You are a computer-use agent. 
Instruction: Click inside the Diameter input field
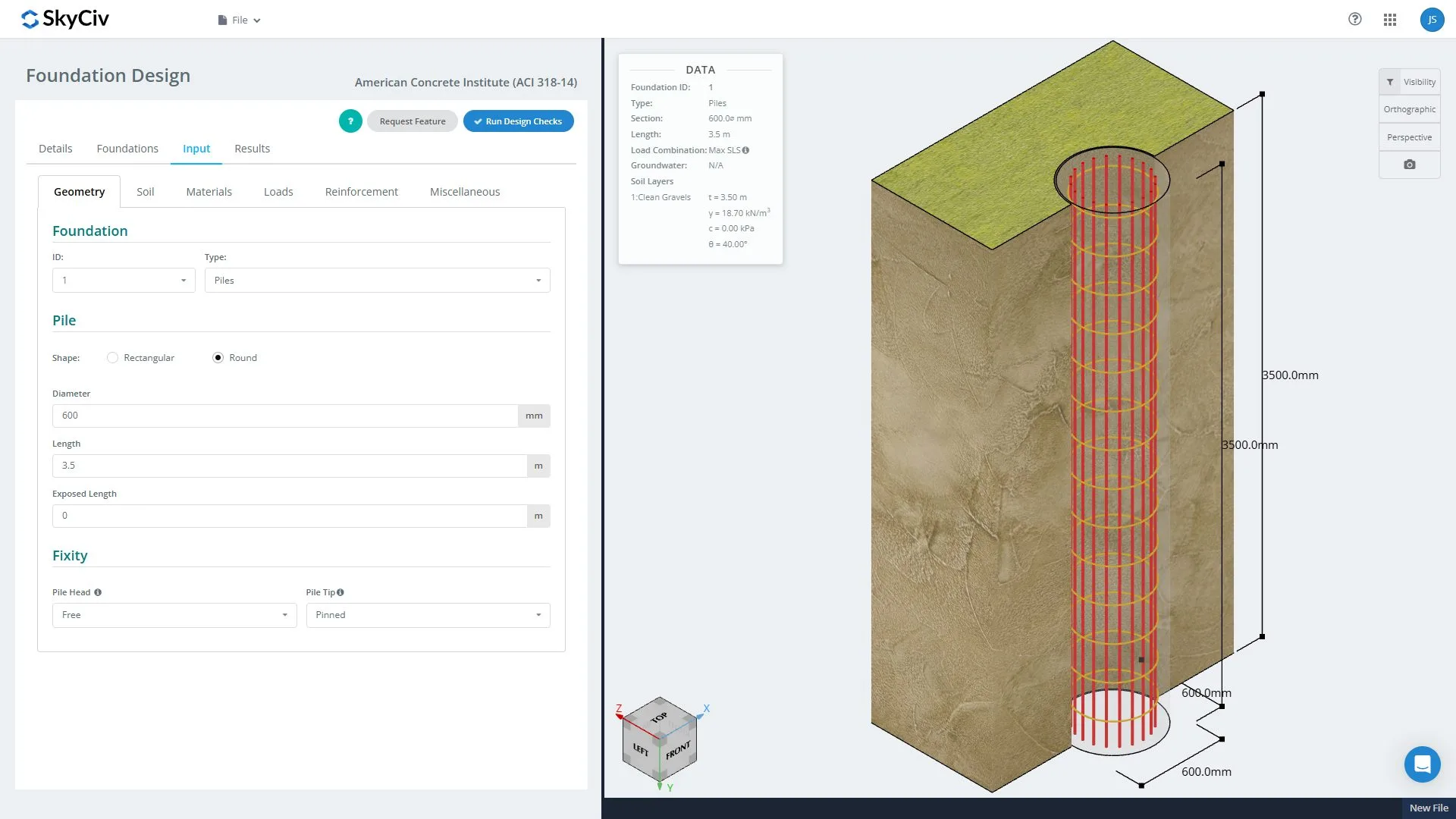[x=284, y=416]
